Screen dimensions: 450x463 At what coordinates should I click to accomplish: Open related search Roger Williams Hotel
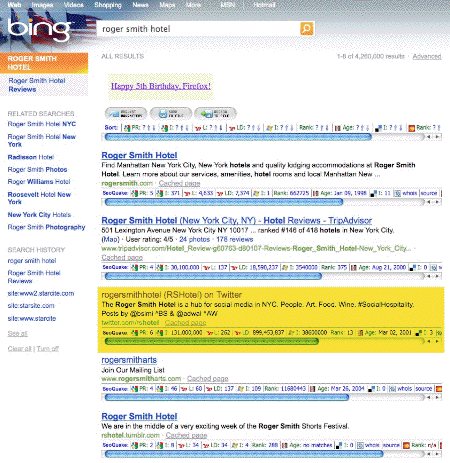point(39,182)
